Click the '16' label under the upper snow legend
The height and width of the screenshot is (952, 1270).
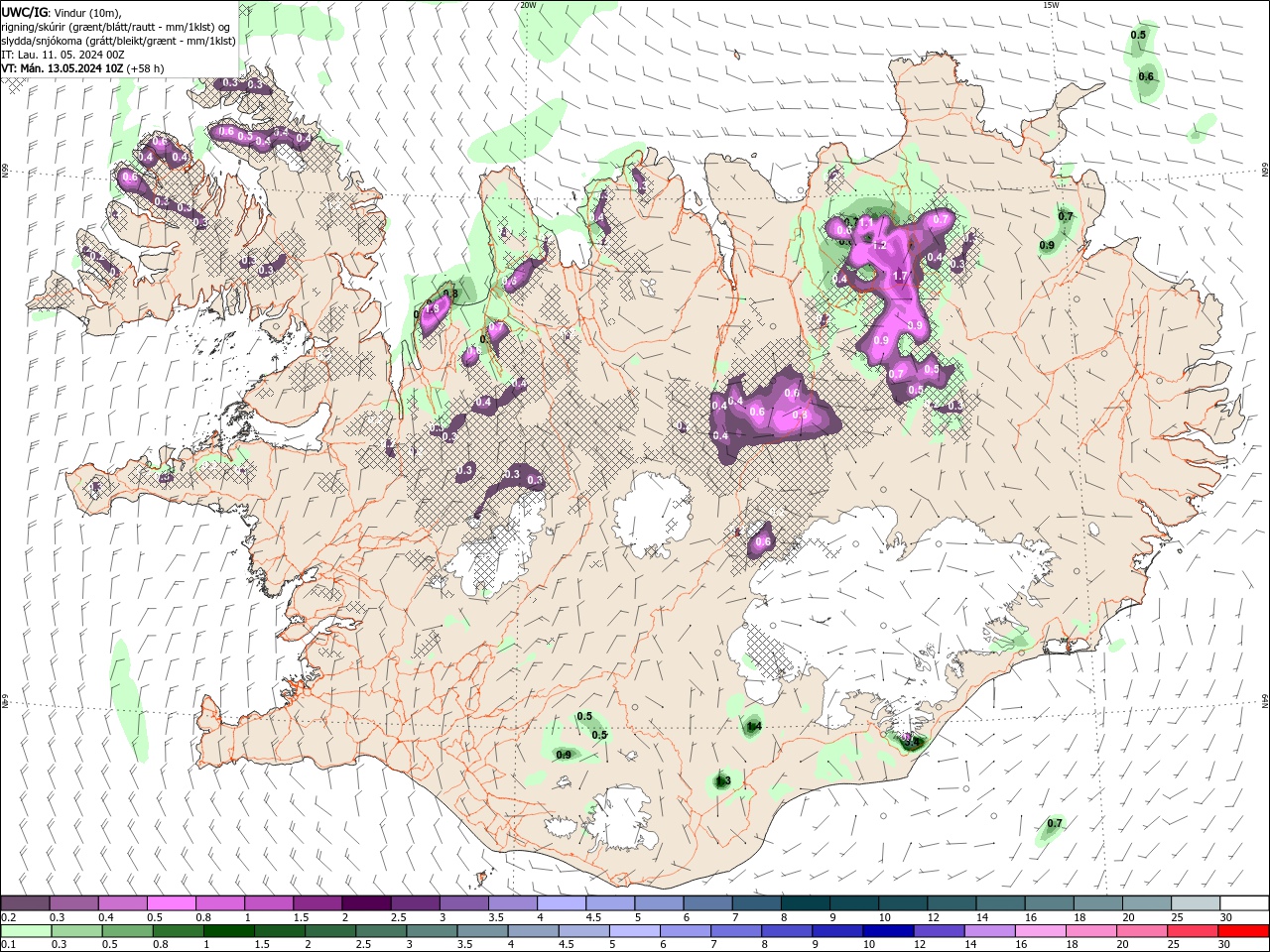pos(1033,917)
